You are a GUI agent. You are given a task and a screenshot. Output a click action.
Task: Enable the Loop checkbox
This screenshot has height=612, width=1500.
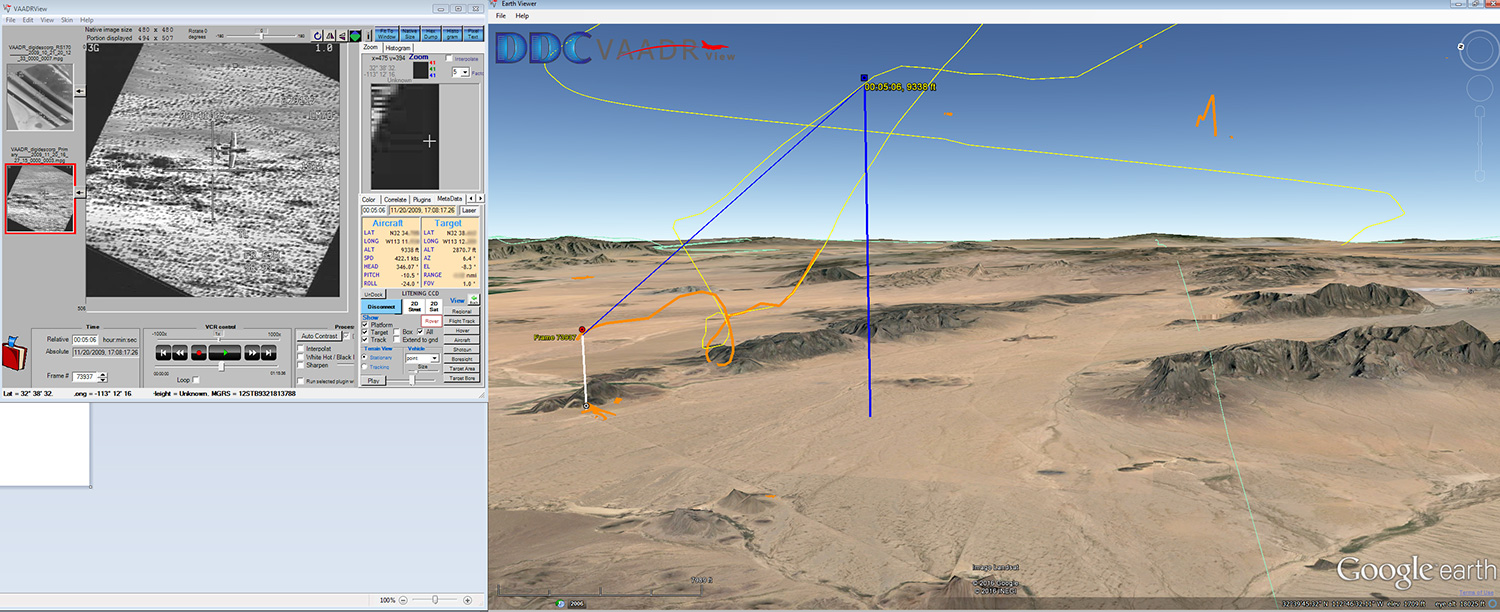pyautogui.click(x=196, y=380)
